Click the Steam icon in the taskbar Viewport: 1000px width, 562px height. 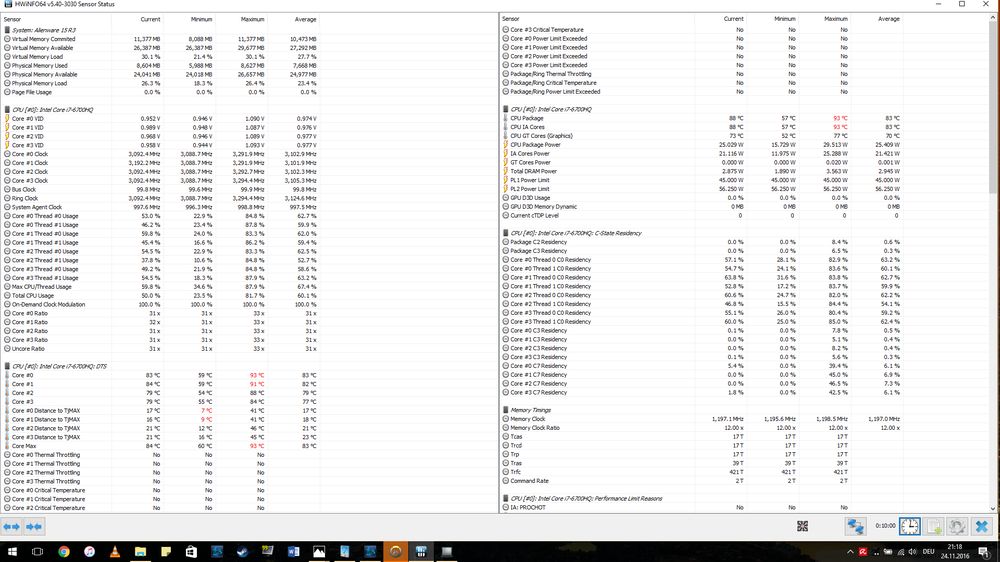coord(241,551)
